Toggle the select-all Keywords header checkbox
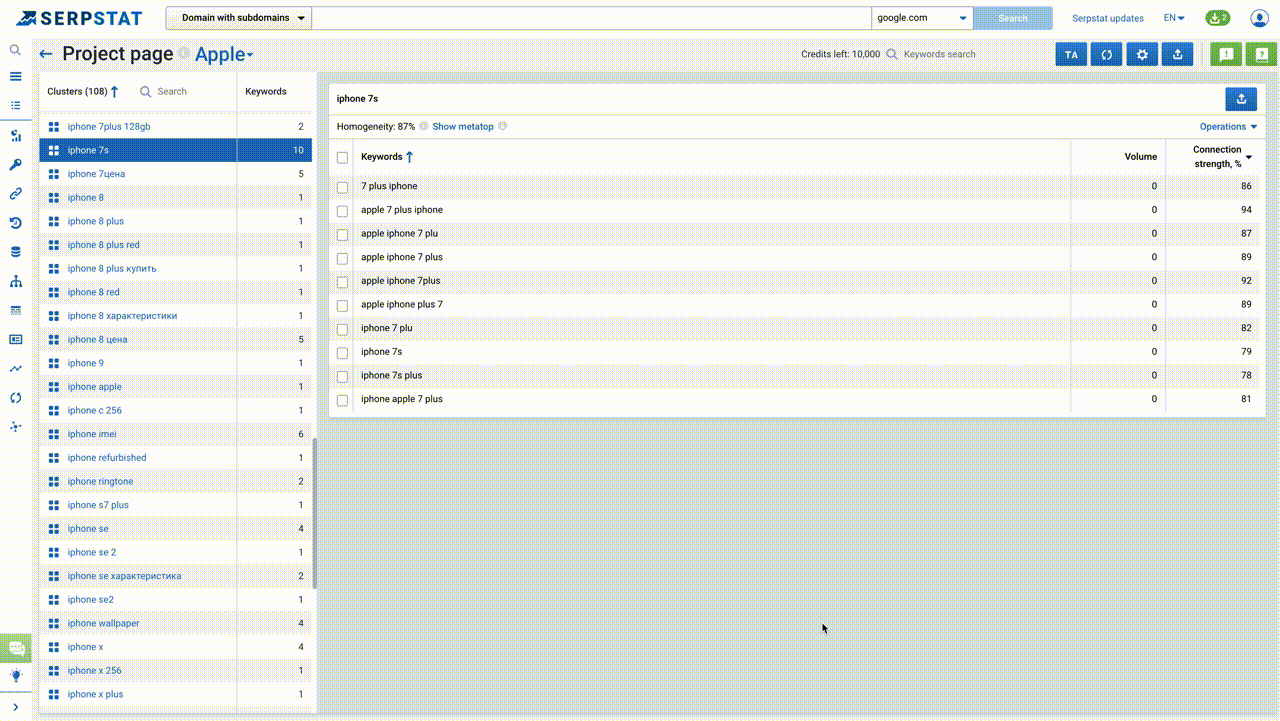 click(343, 158)
